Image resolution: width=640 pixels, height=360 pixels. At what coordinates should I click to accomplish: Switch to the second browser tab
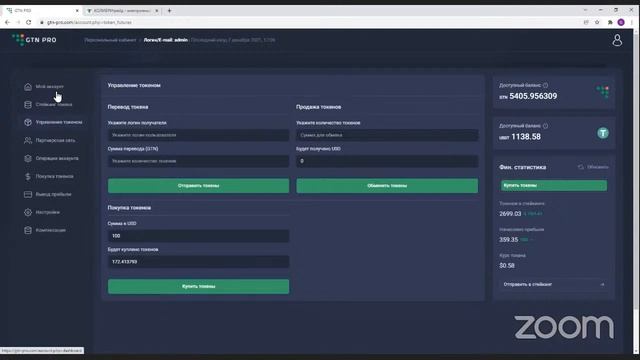tap(122, 11)
